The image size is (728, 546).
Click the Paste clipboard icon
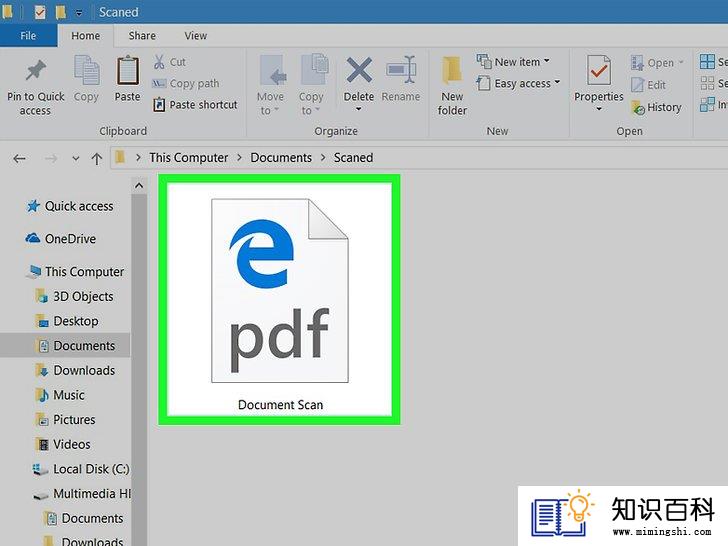(127, 71)
